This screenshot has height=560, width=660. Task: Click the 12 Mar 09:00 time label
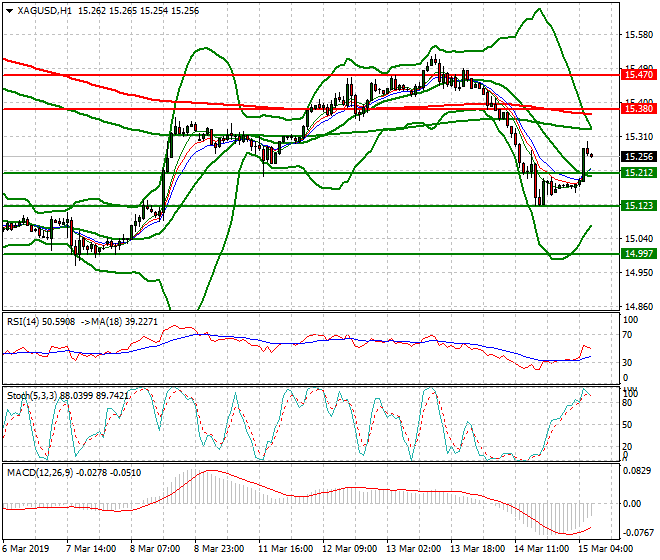click(x=349, y=549)
